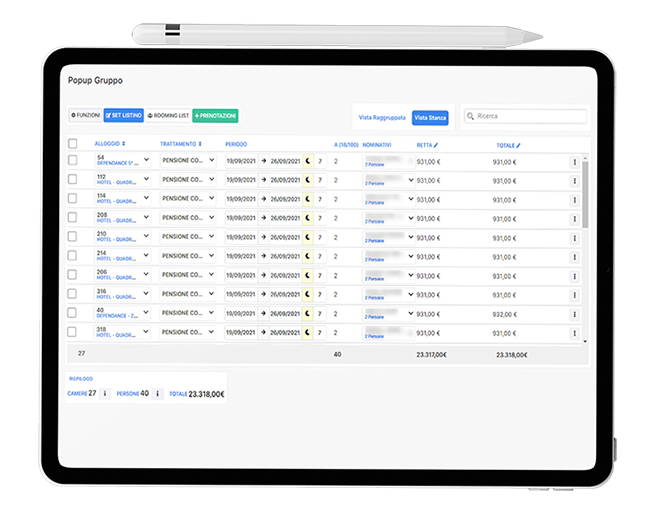This screenshot has width=650, height=507.
Task: Open the Pensione Co... dropdown in room 210 row
Action: (x=188, y=237)
